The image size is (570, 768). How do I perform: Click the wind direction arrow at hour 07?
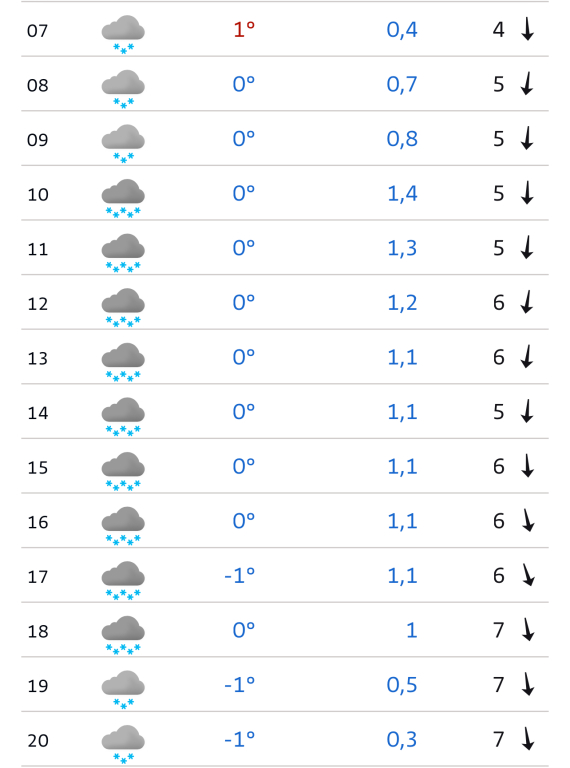point(527,29)
